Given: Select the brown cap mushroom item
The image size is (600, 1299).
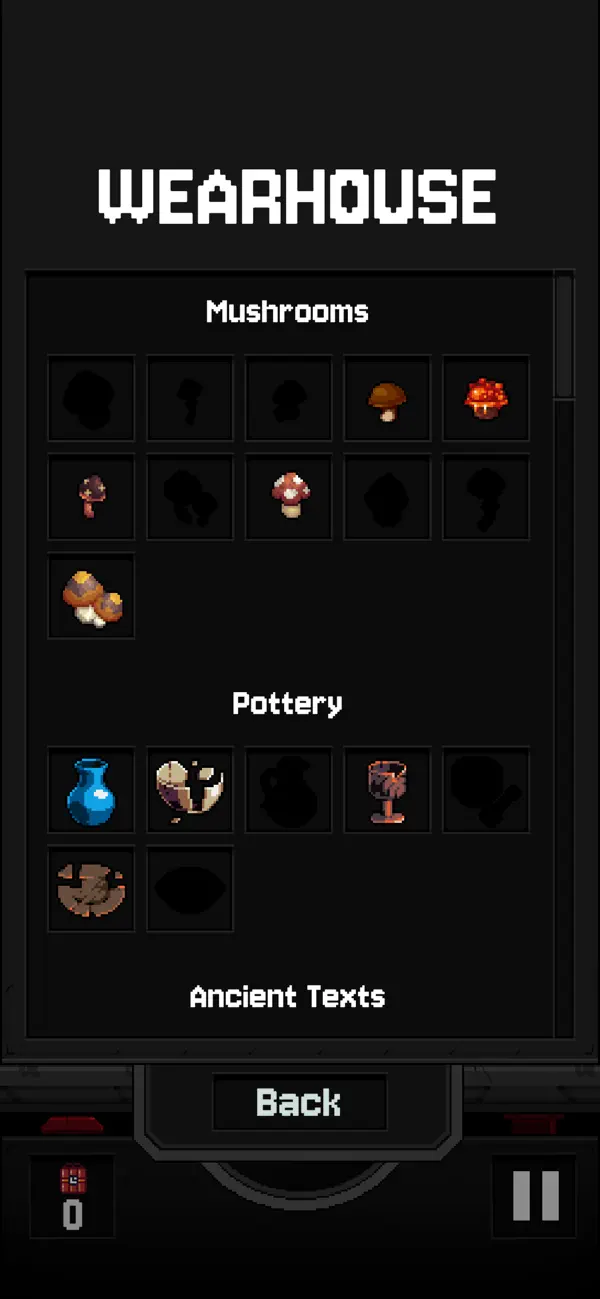Looking at the screenshot, I should 387,398.
